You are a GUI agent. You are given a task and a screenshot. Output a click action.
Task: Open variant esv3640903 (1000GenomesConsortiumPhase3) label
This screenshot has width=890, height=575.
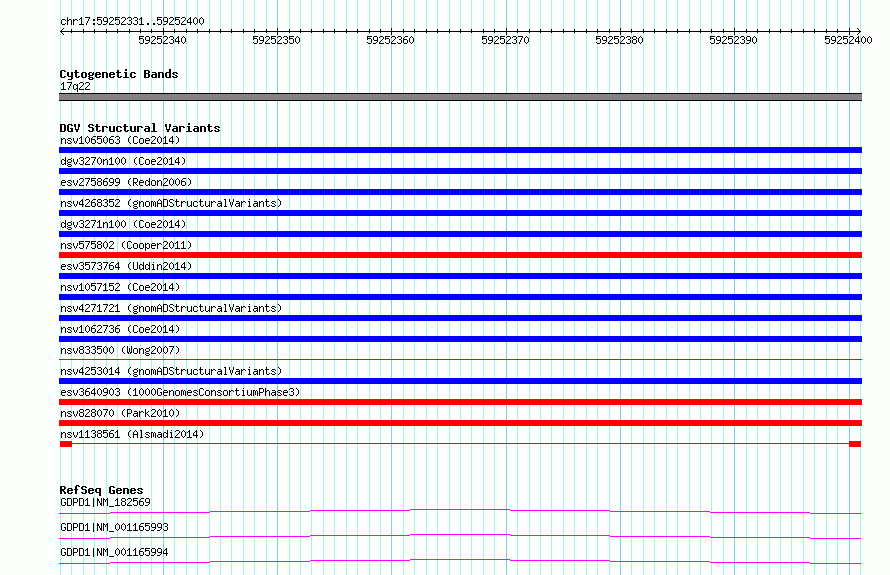pos(180,392)
